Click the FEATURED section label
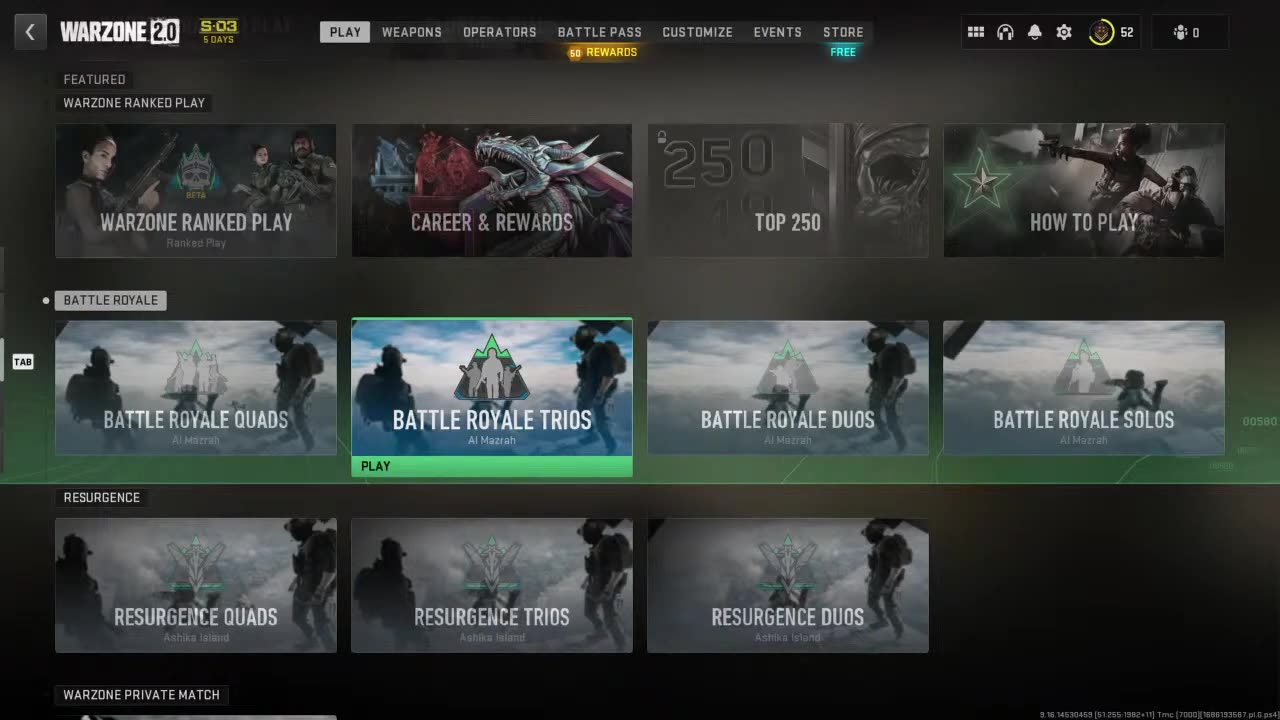 coord(94,79)
